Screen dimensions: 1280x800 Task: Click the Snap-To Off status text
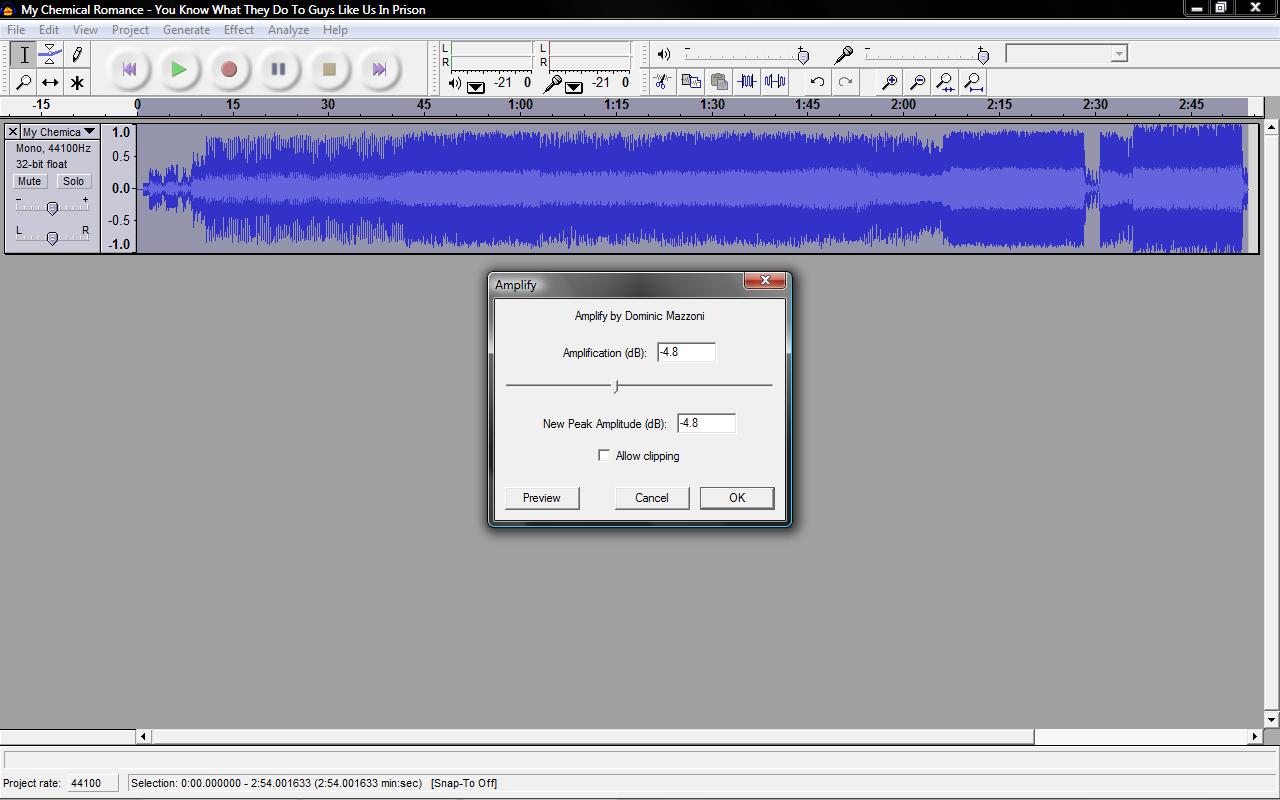(x=464, y=783)
